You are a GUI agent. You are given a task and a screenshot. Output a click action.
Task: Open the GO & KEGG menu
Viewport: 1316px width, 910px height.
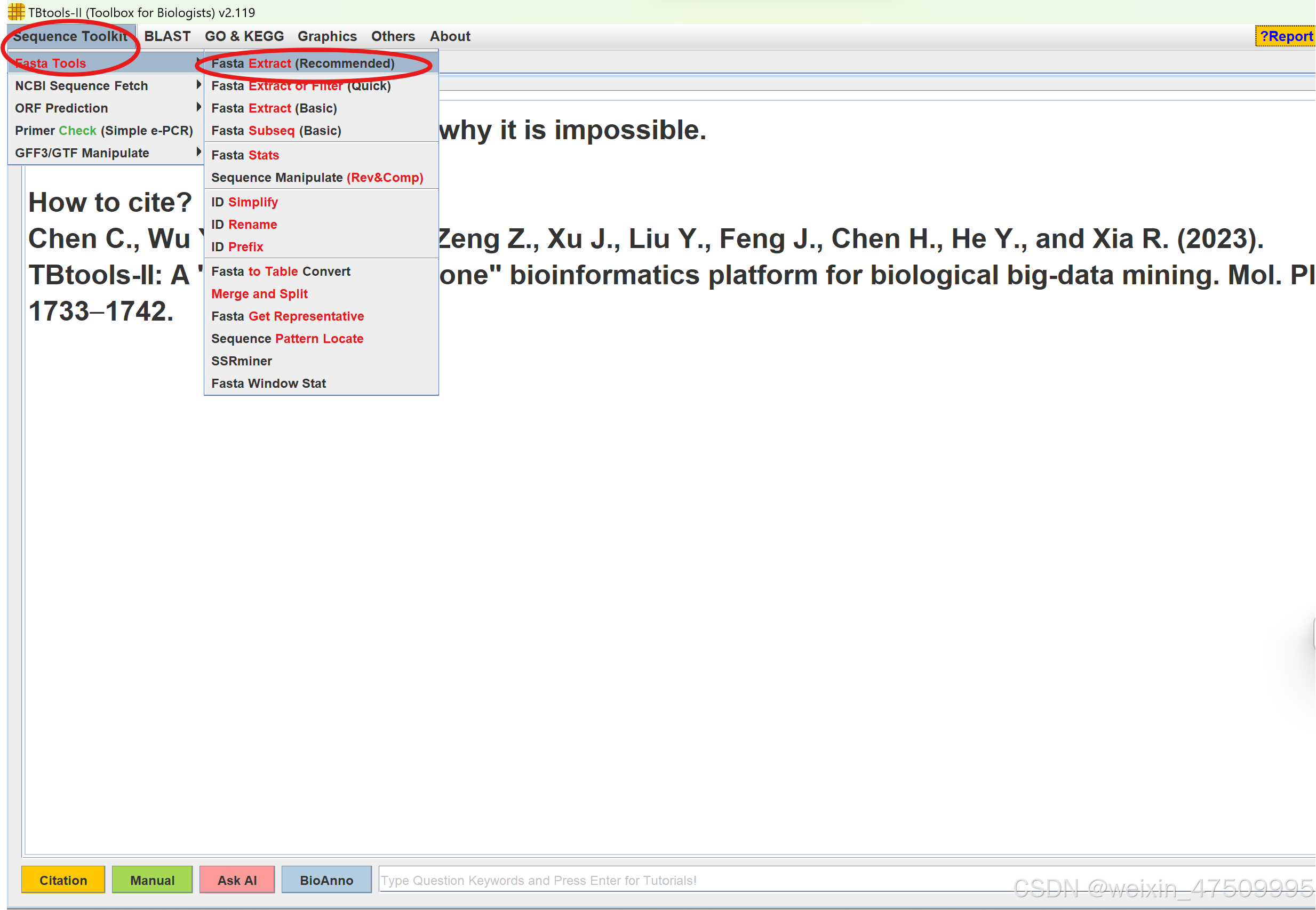coord(244,36)
